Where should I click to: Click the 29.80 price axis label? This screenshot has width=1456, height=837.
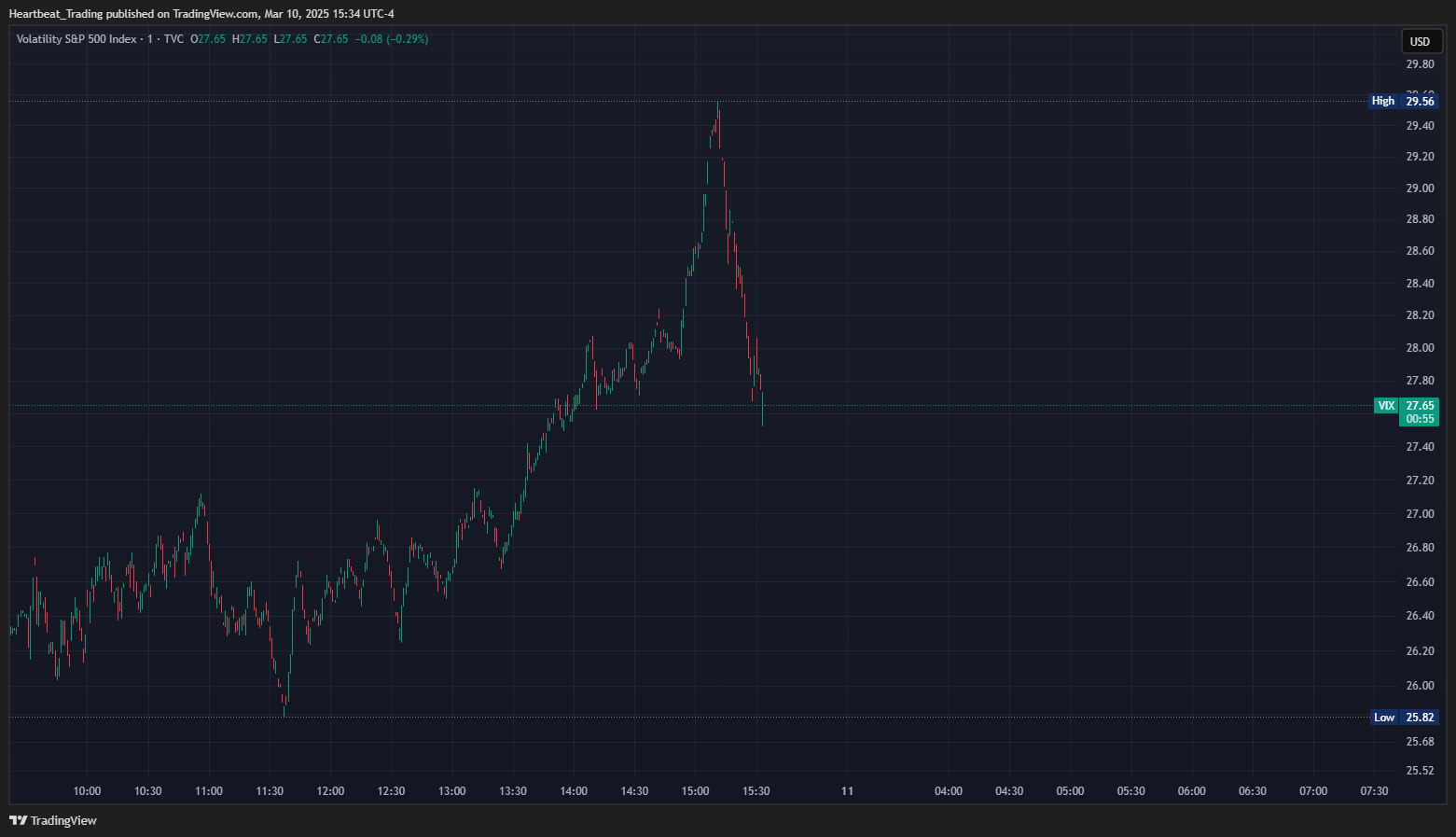click(x=1420, y=64)
